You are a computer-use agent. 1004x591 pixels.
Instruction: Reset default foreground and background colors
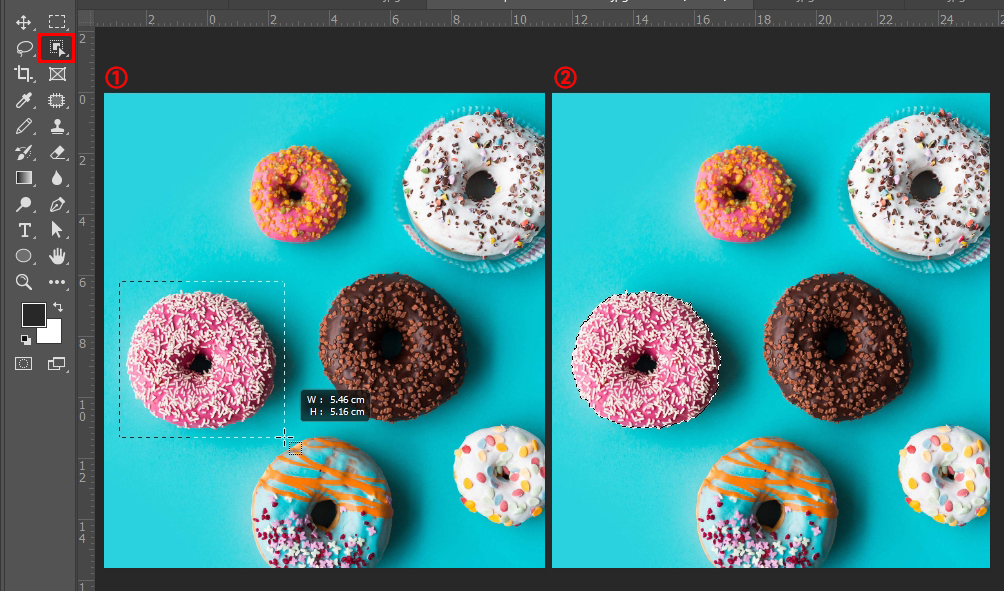[25, 339]
